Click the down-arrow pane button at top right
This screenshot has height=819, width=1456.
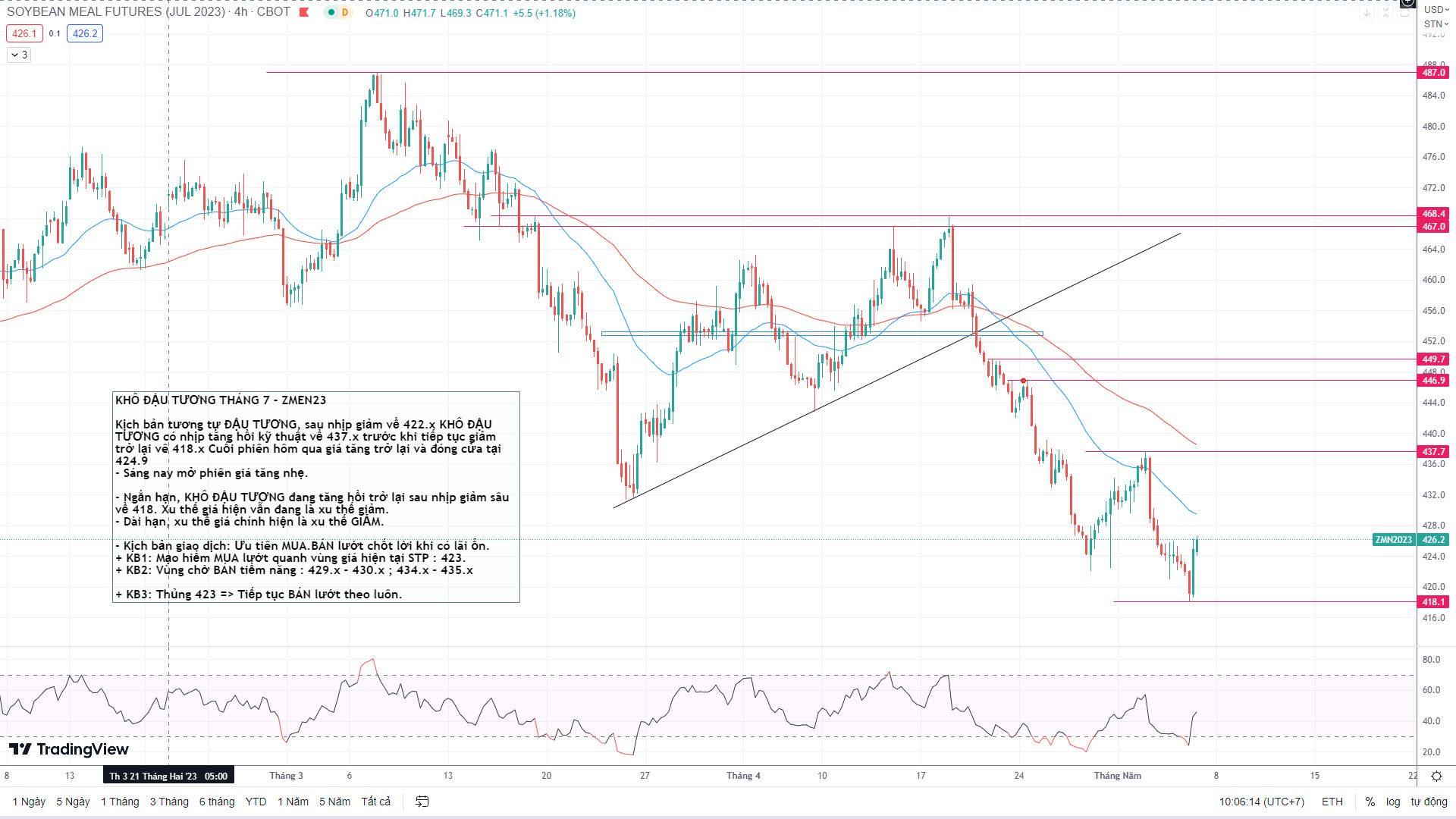tap(1367, 13)
